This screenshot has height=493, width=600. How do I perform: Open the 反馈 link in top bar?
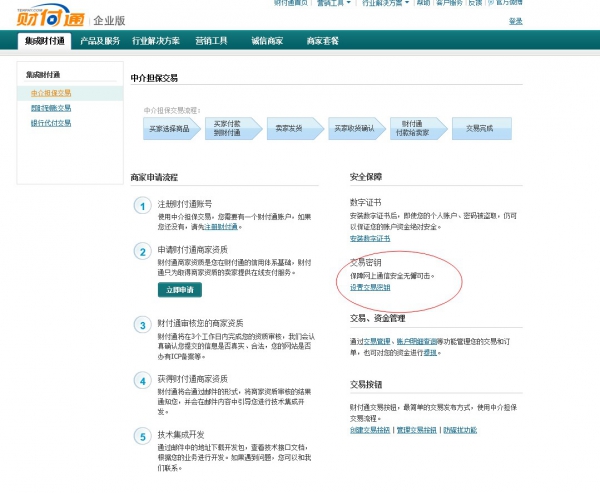coord(475,3)
